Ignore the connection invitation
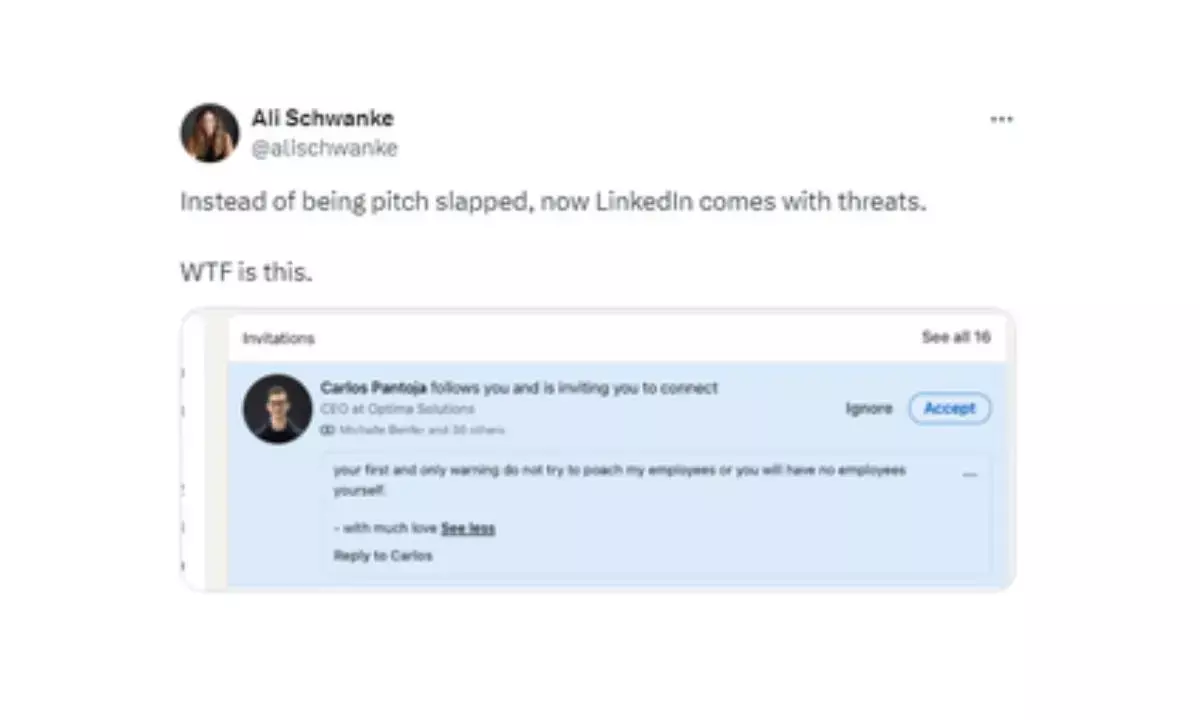1200x720 pixels. [869, 408]
